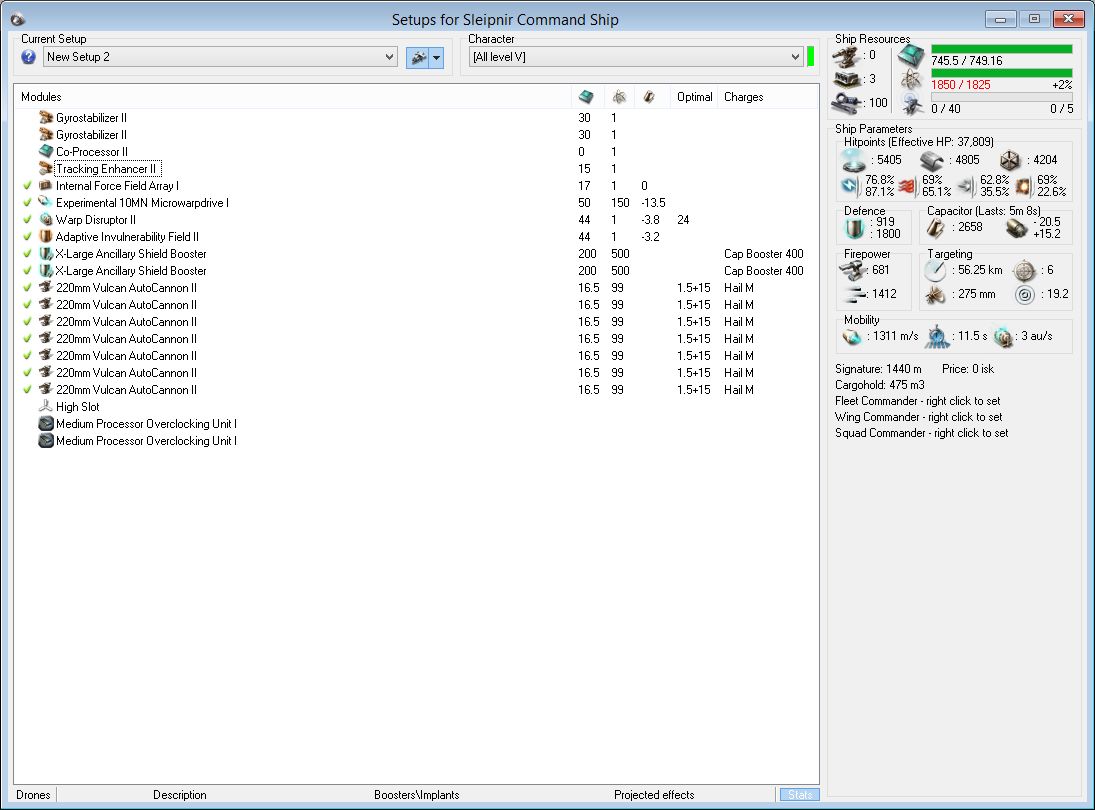The width and height of the screenshot is (1095, 810).
Task: Click the warp speed icon 3 au/s
Action: tap(1004, 337)
